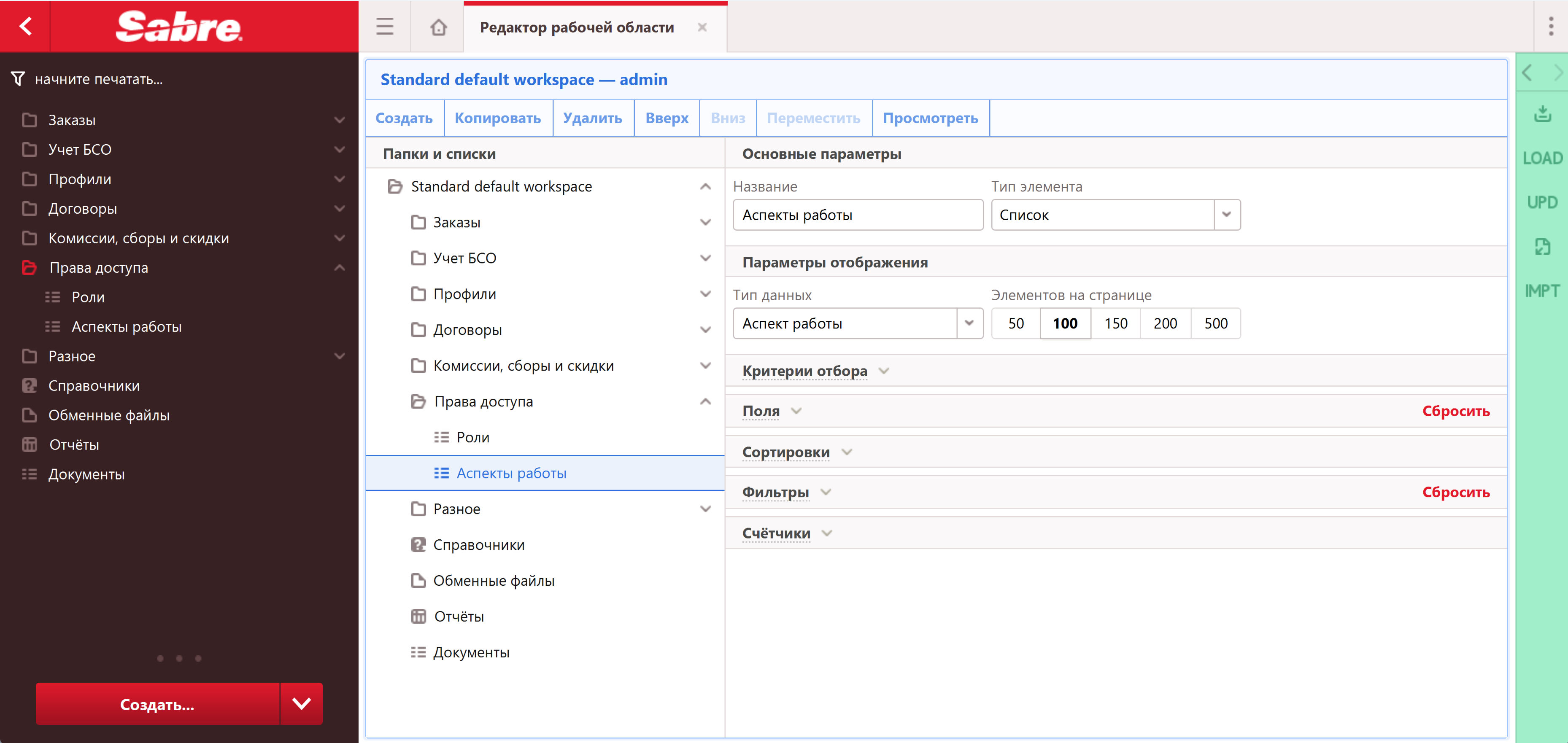Screen dimensions: 1568x743
Task: Click the Название input field
Action: [857, 215]
